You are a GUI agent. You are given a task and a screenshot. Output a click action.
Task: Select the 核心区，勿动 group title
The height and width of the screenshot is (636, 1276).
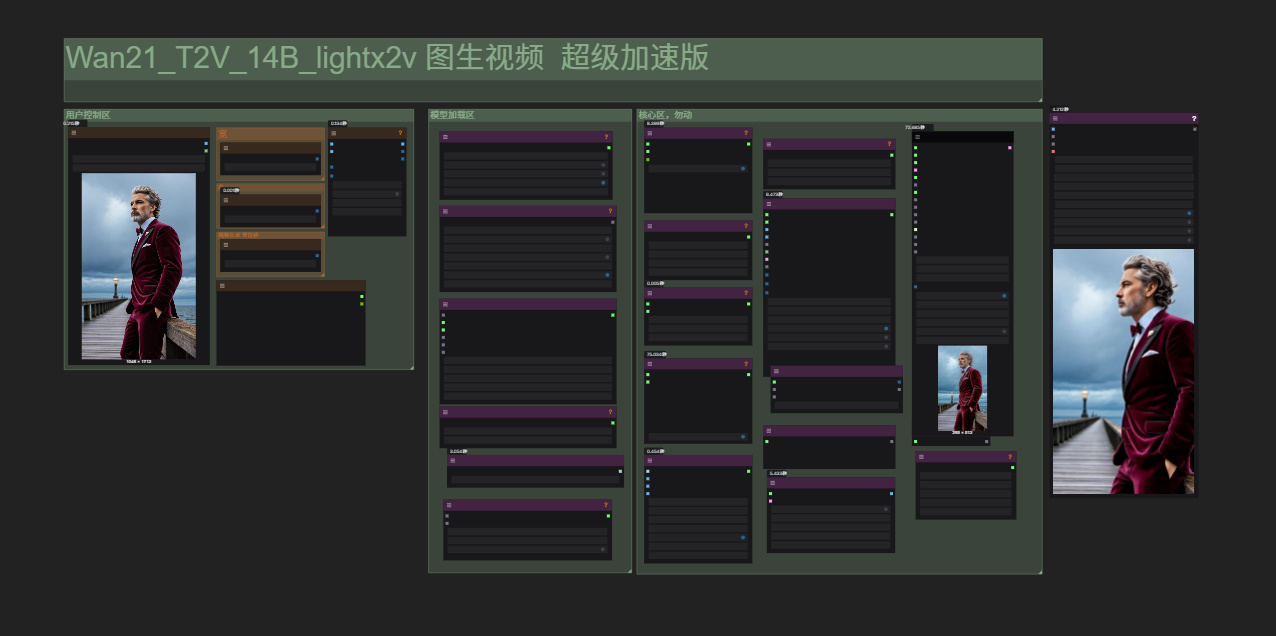(x=665, y=115)
